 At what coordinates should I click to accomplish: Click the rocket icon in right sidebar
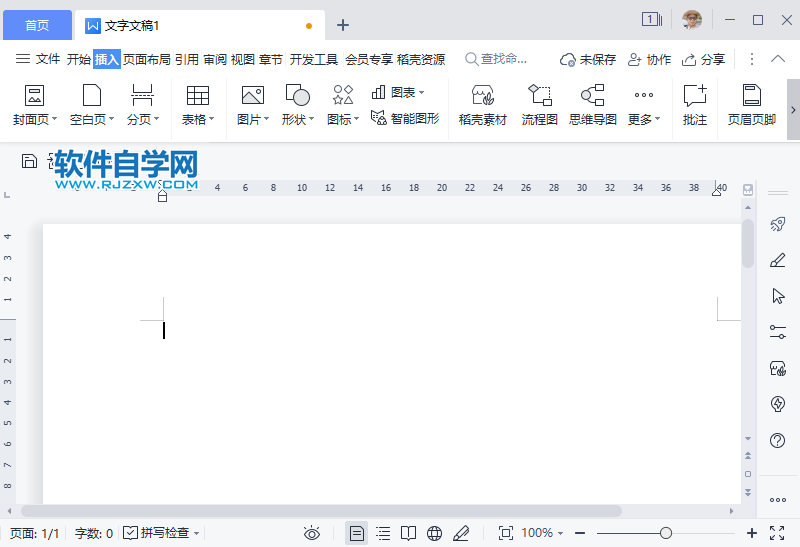[778, 224]
